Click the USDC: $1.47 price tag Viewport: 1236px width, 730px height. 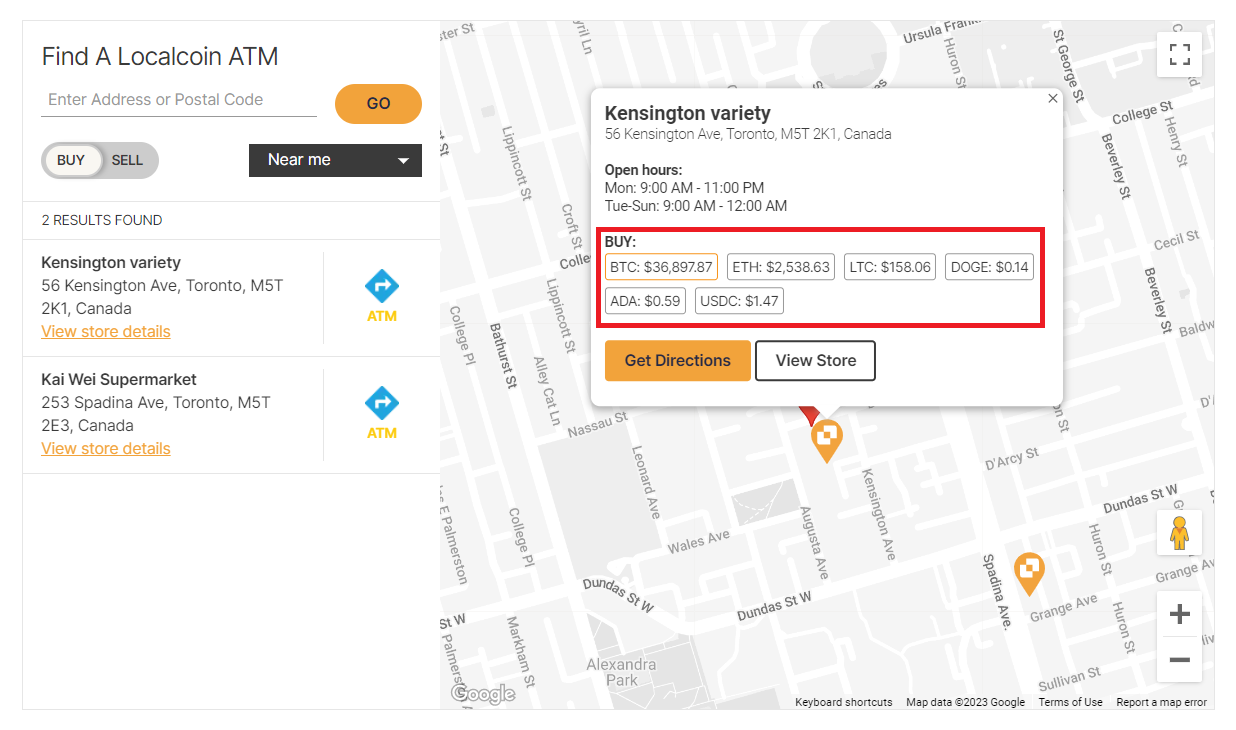[x=739, y=301]
